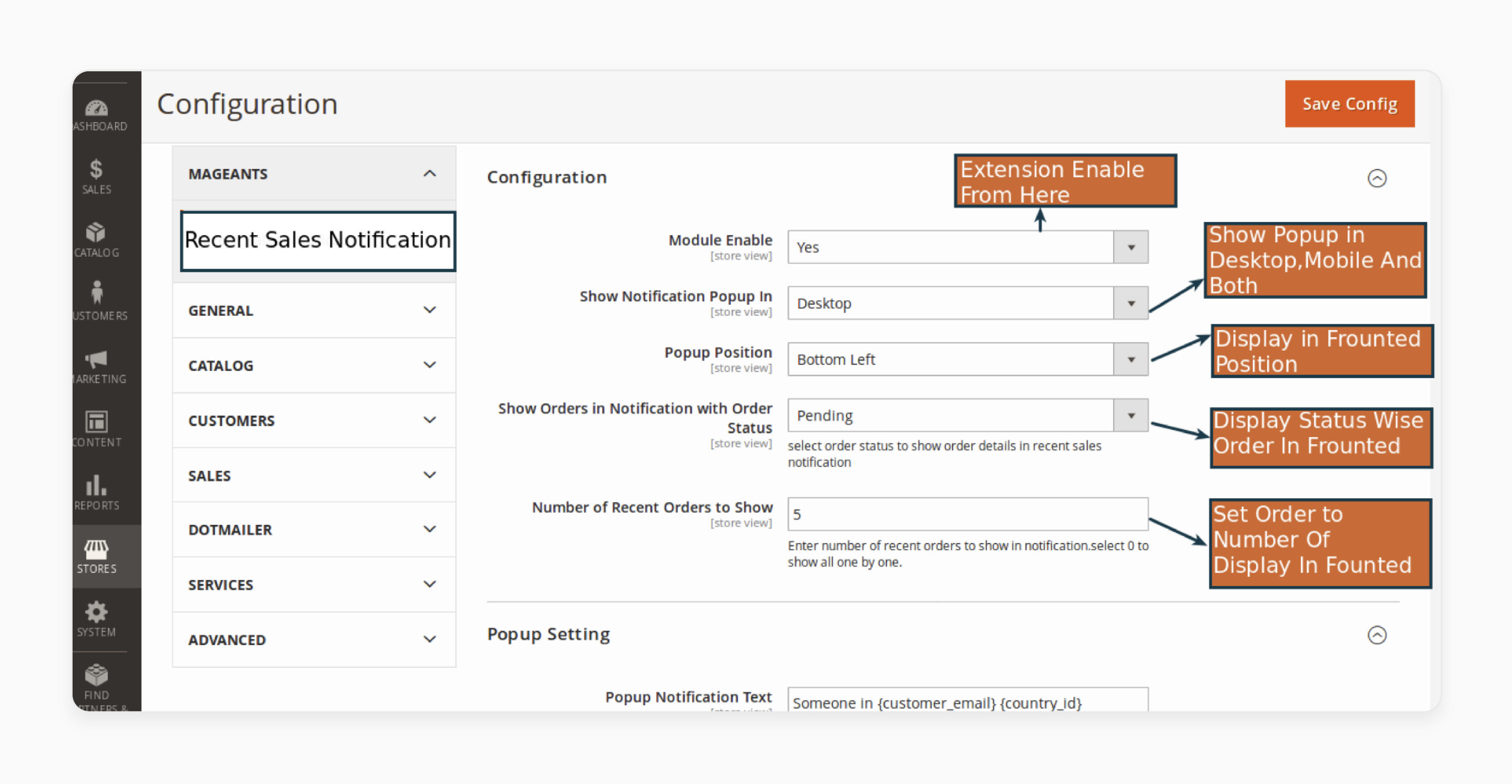Select Recent Sales Notification menu item
The width and height of the screenshot is (1512, 784).
click(x=318, y=241)
